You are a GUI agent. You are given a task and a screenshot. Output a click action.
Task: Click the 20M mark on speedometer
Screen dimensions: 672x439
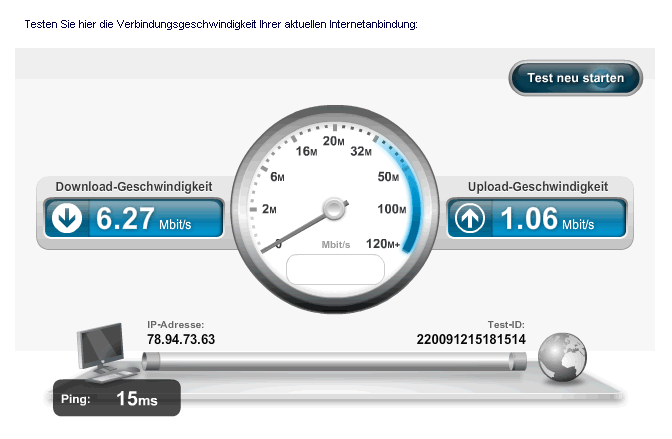point(333,141)
